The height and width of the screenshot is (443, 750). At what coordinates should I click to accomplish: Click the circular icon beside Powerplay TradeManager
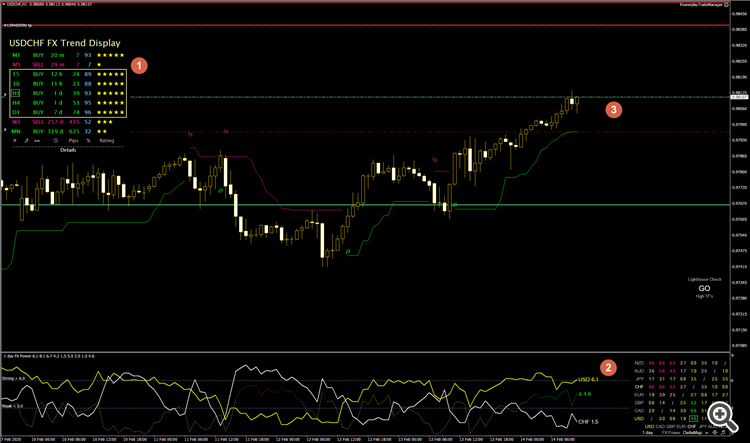pos(726,5)
